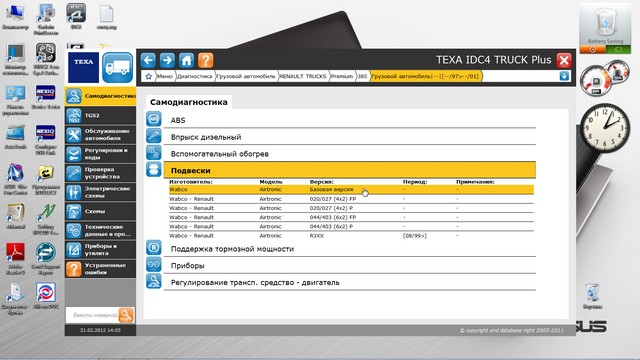Screen dimensions: 640x360
Task: Click the auxiliary heating system icon
Action: coord(153,152)
